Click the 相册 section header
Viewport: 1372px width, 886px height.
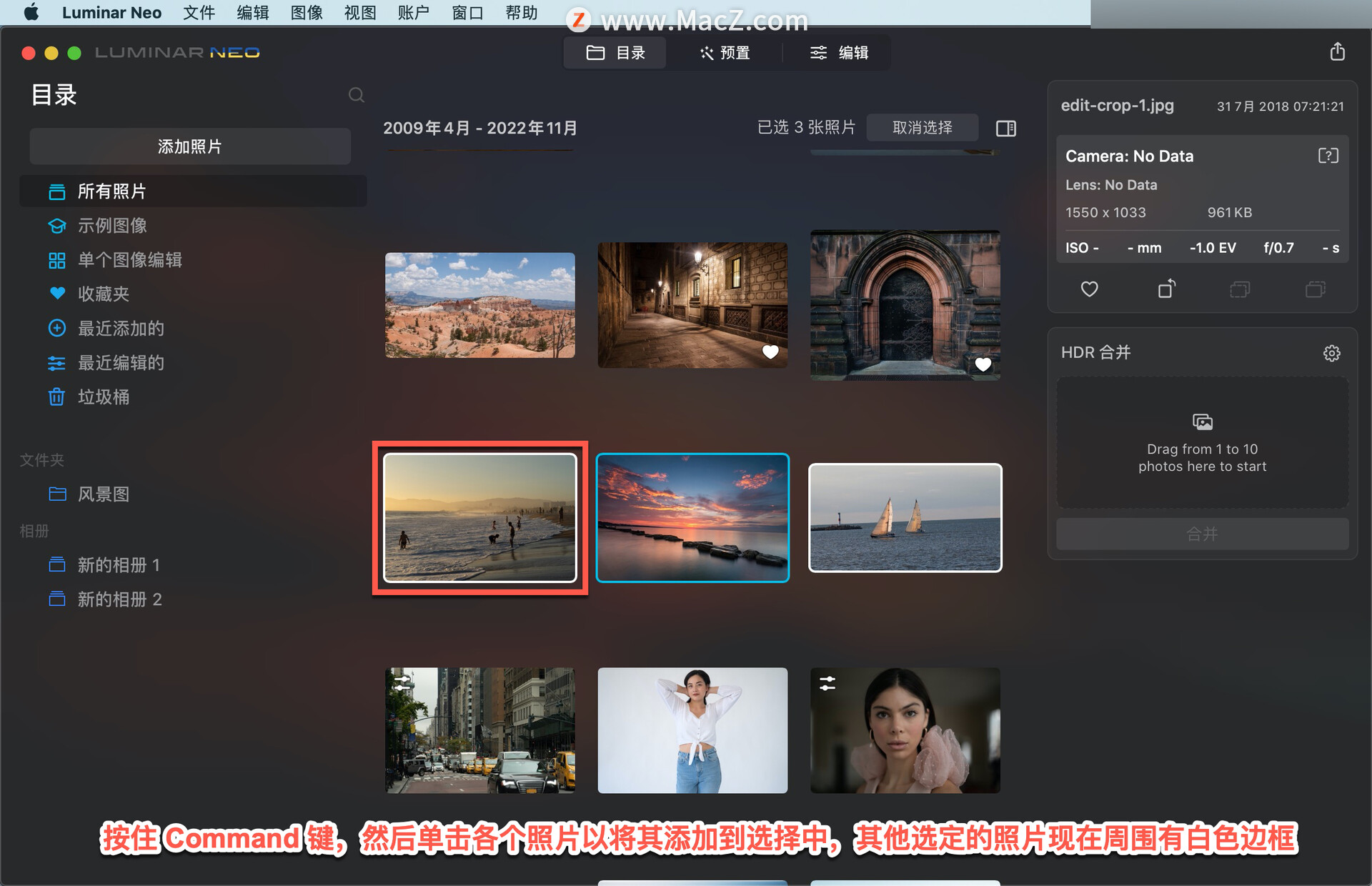point(34,531)
